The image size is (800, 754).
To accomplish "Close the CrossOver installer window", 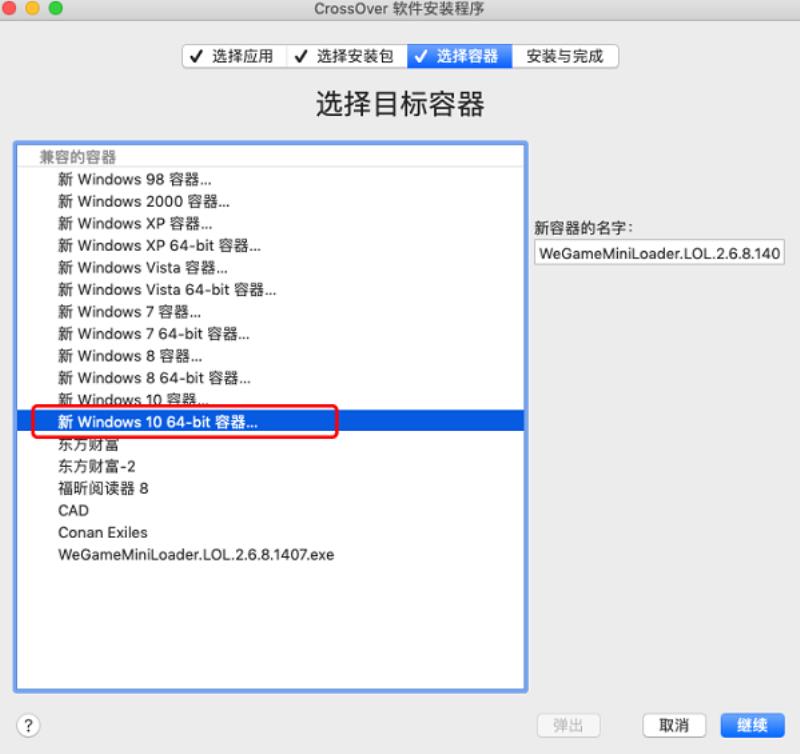I will tap(9, 8).
